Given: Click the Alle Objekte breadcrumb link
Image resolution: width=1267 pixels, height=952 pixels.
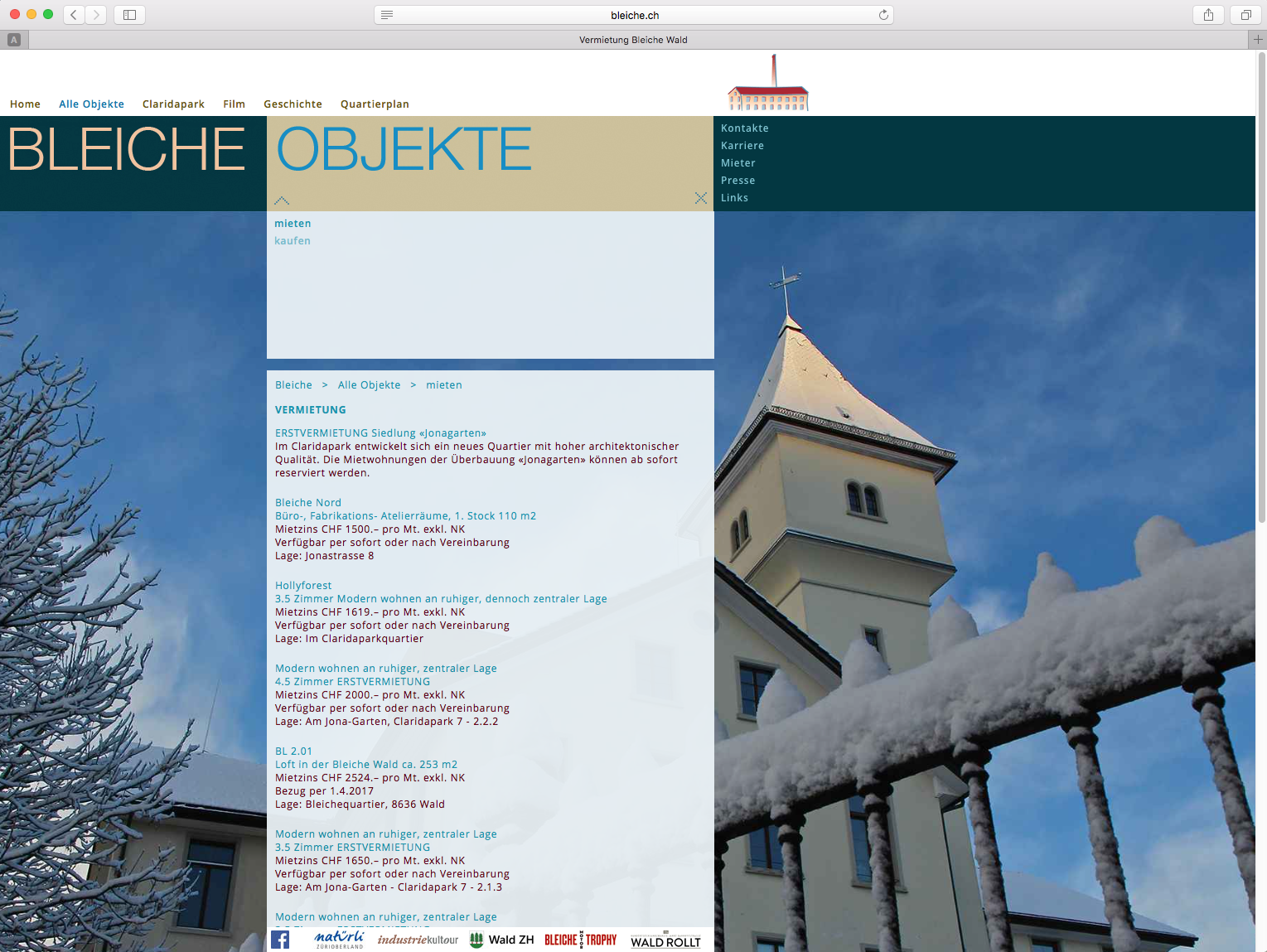Looking at the screenshot, I should point(369,385).
